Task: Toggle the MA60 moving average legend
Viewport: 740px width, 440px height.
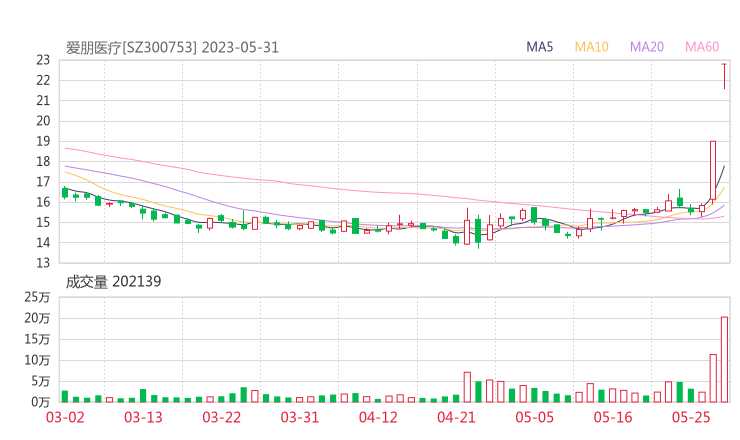Action: point(702,47)
